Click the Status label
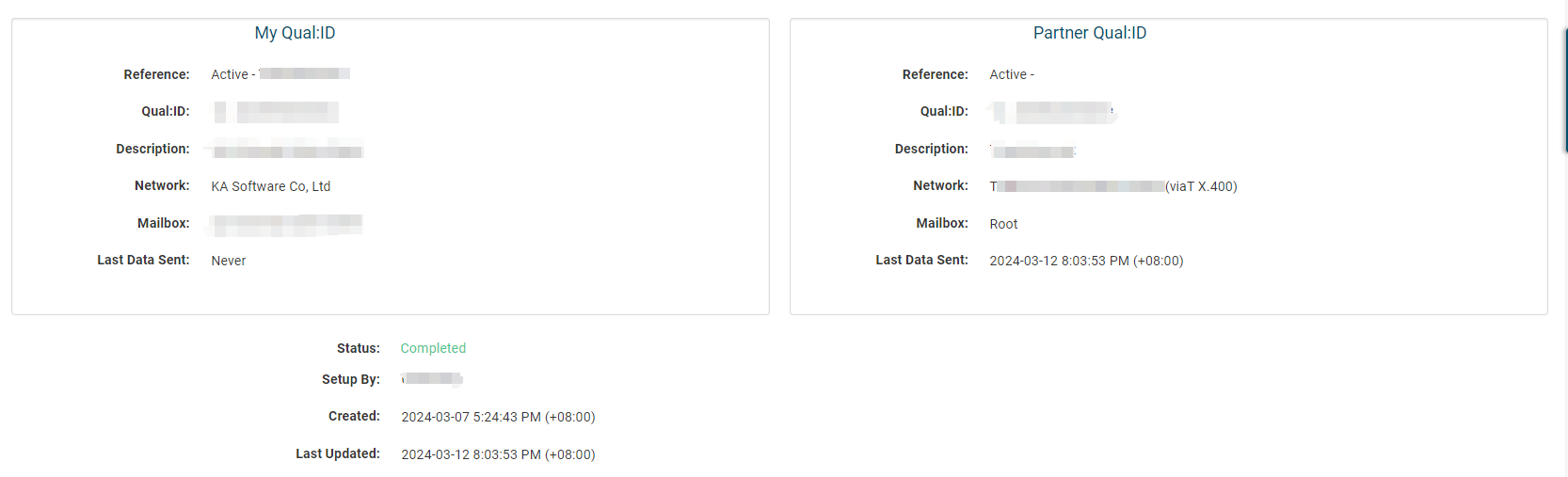The image size is (1568, 477). (358, 348)
